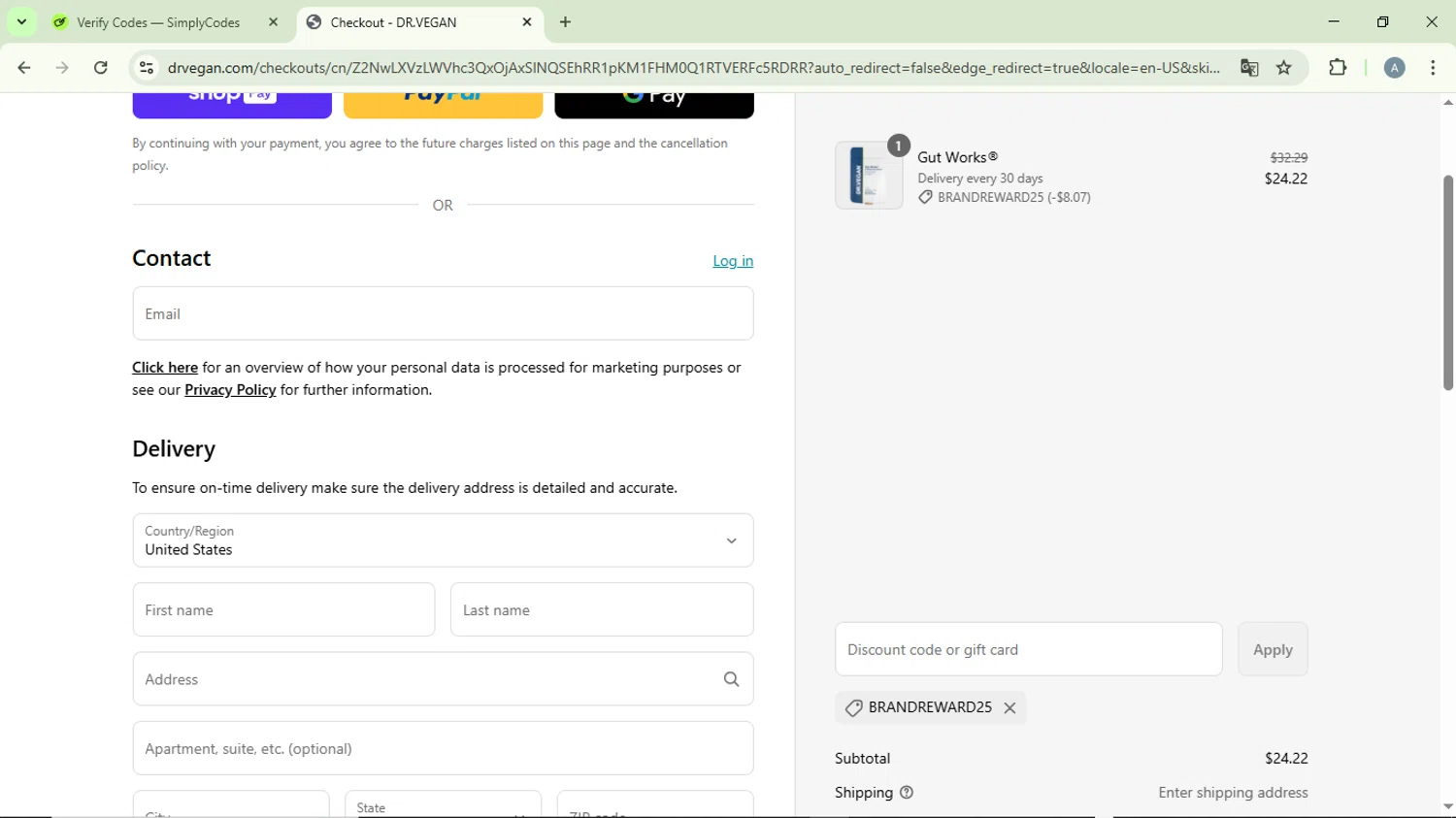
Task: Click the tag icon beside the product discount
Action: point(925,197)
